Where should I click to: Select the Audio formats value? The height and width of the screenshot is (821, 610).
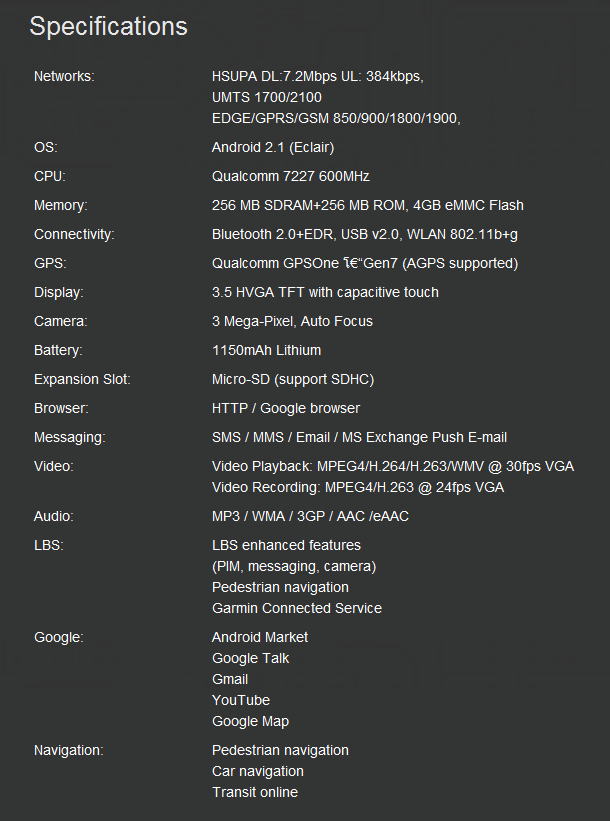310,517
